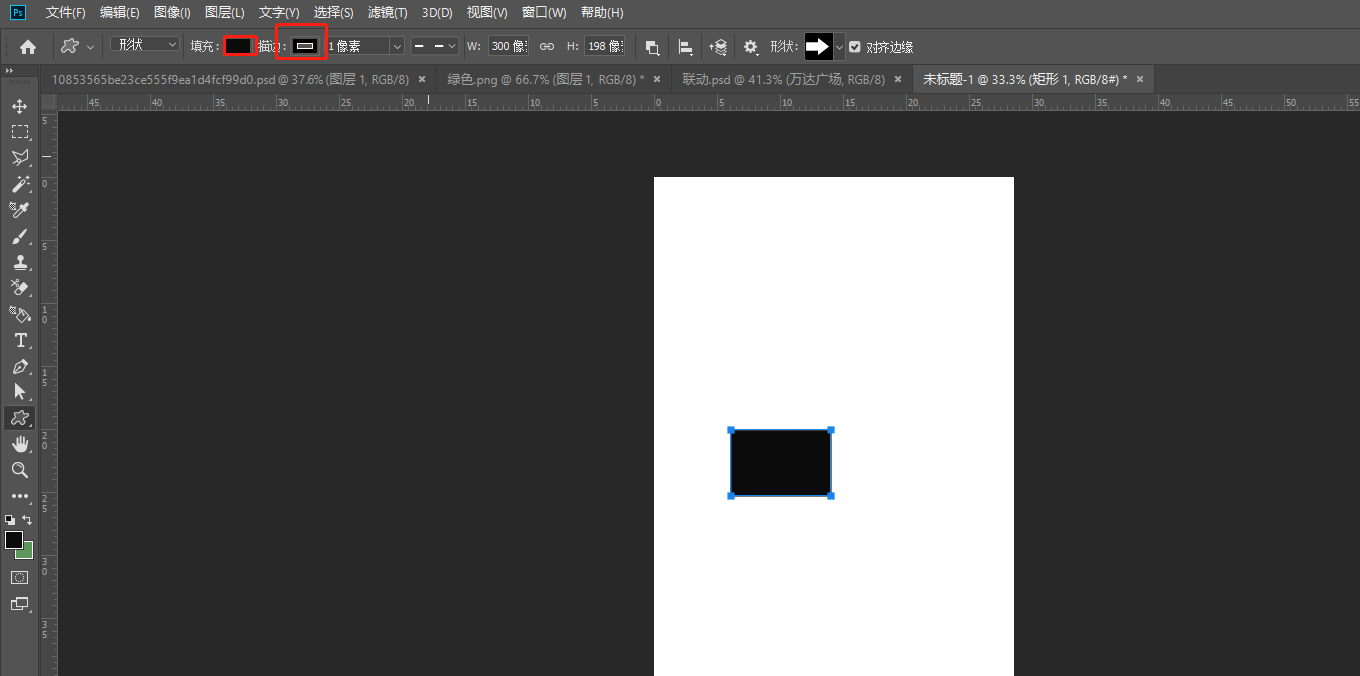Image resolution: width=1360 pixels, height=676 pixels.
Task: Open the stroke width dropdown arrow
Action: click(x=397, y=46)
